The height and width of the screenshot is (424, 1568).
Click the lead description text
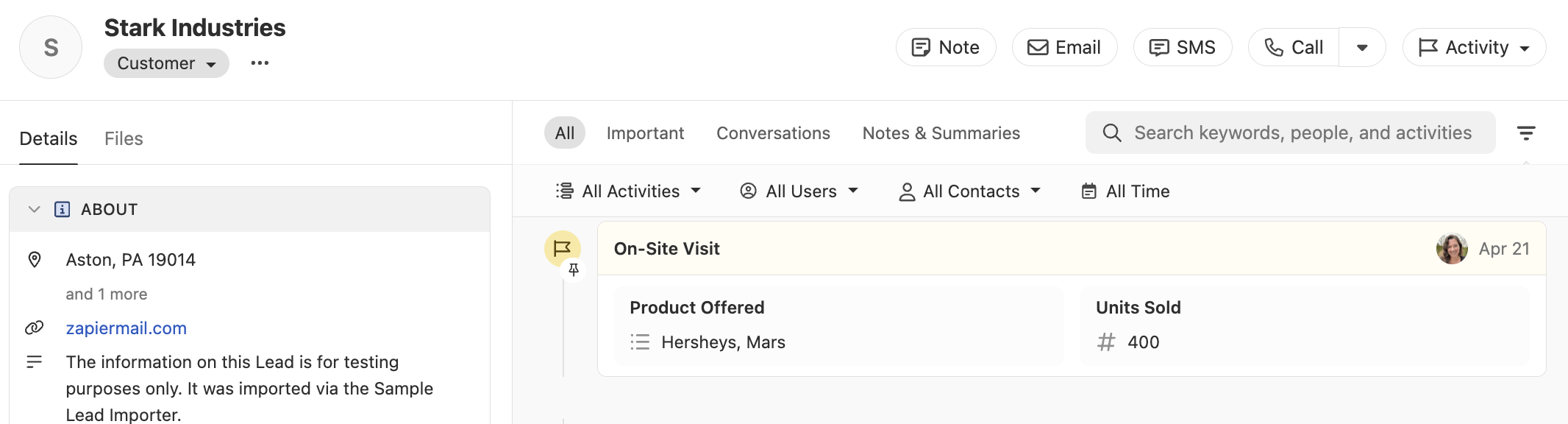(250, 389)
